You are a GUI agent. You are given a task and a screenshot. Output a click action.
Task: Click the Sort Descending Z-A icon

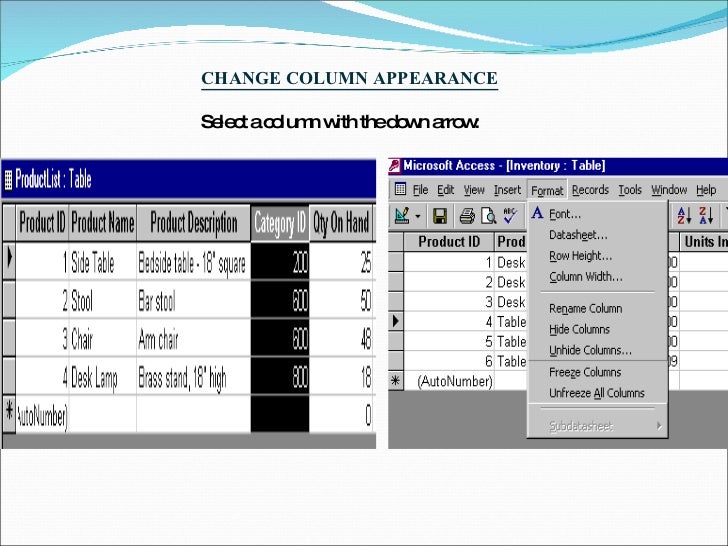(706, 215)
